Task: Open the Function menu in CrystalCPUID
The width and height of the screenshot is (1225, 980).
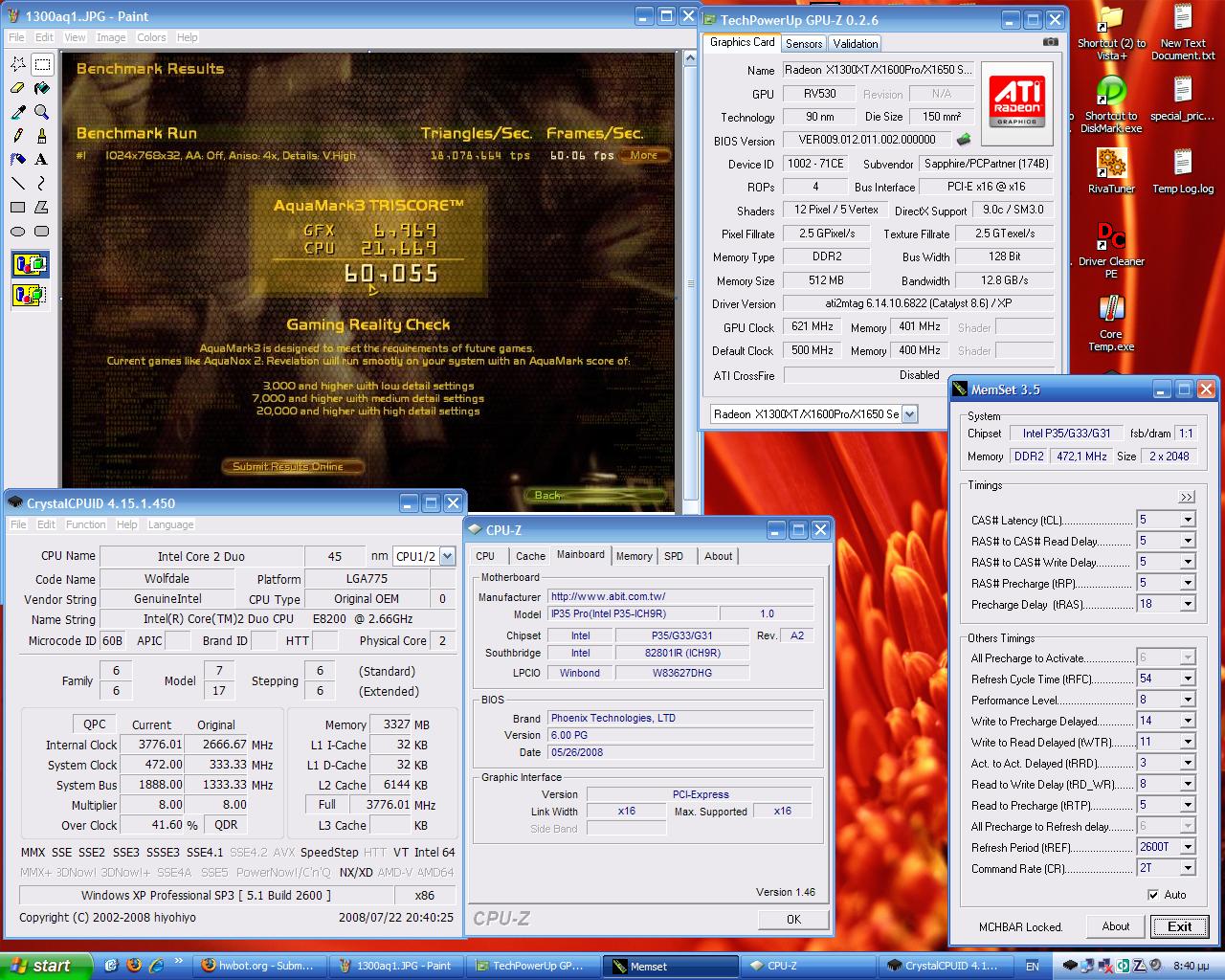Action: point(86,524)
